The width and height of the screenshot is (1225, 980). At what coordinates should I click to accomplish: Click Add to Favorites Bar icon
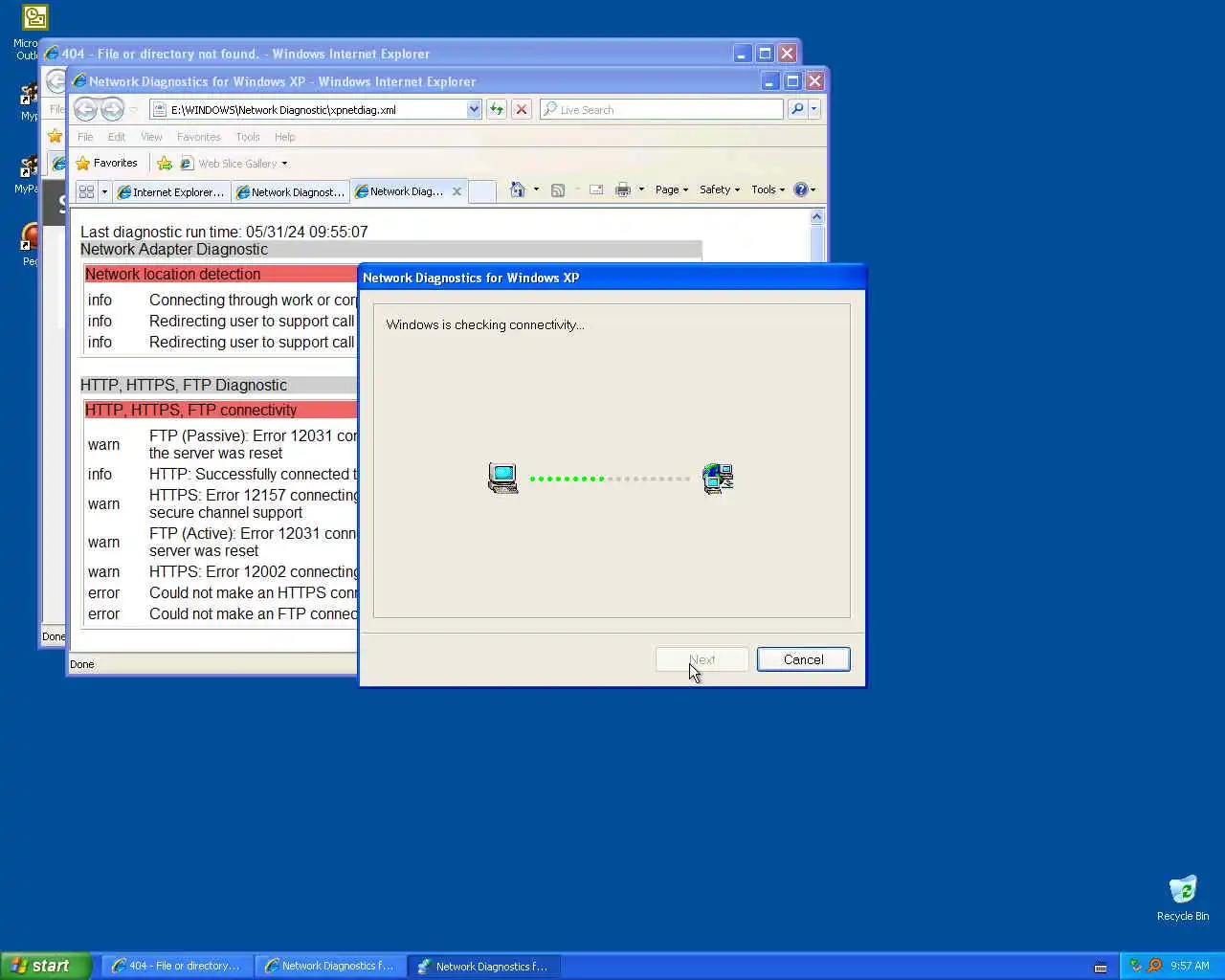[165, 163]
